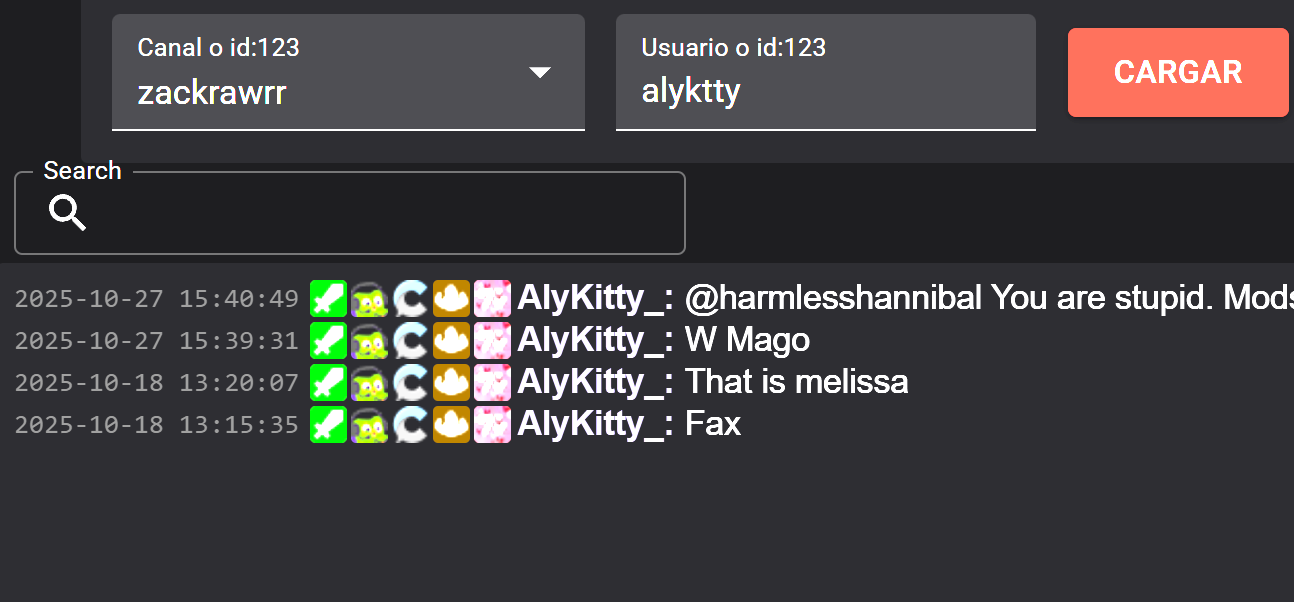
Task: Click the yellow-green creature badge on first message
Action: pyautogui.click(x=369, y=299)
